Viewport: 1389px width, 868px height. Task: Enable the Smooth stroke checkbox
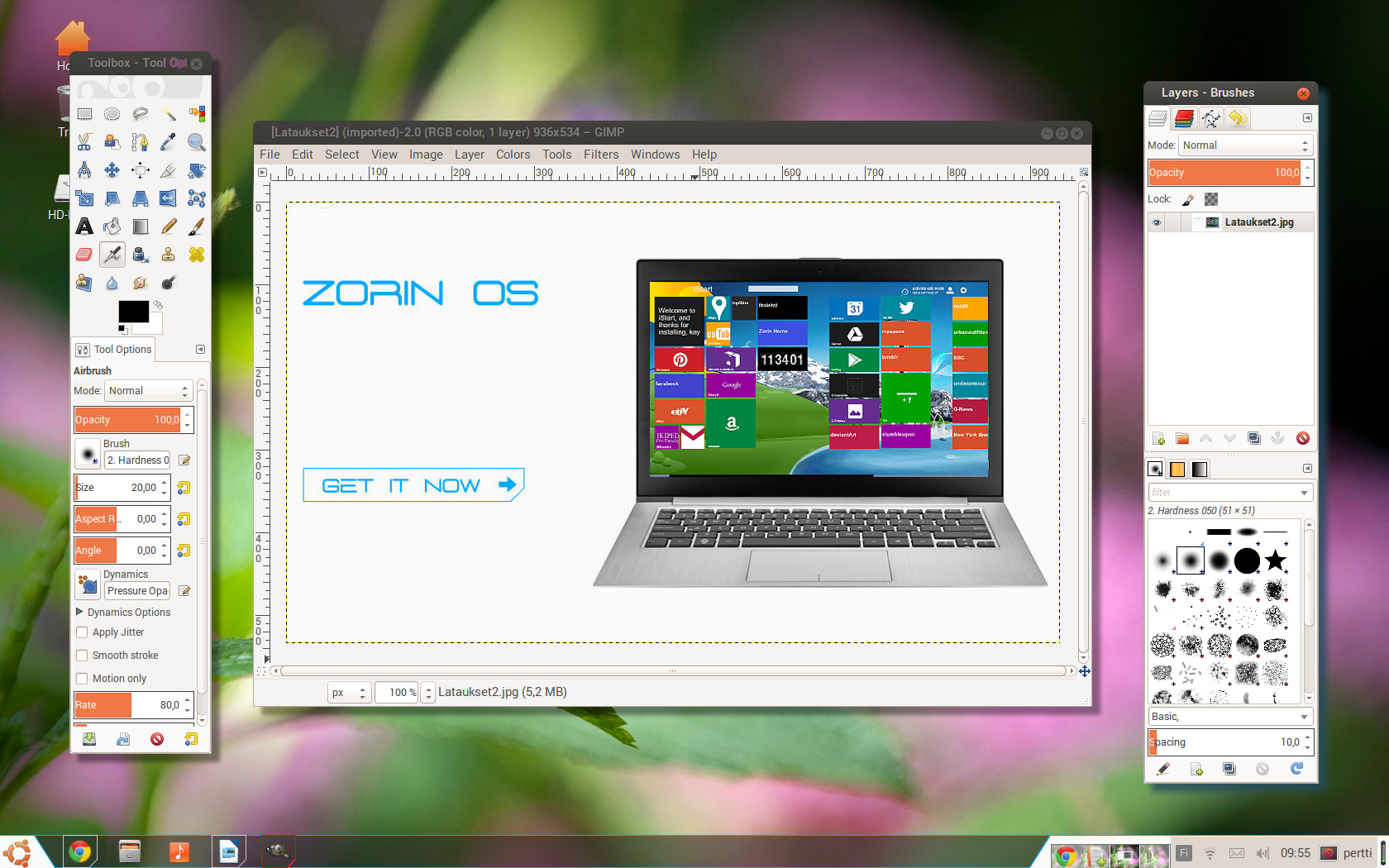coord(82,656)
